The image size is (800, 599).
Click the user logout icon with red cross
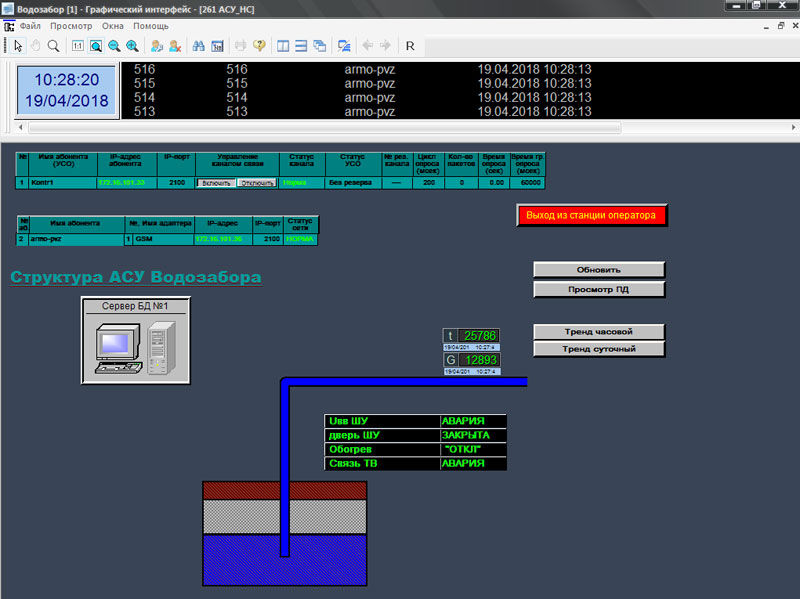[175, 45]
